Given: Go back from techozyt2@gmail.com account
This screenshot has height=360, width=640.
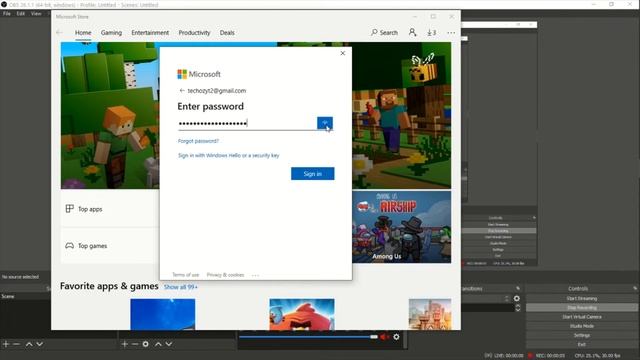Looking at the screenshot, I should tap(182, 91).
